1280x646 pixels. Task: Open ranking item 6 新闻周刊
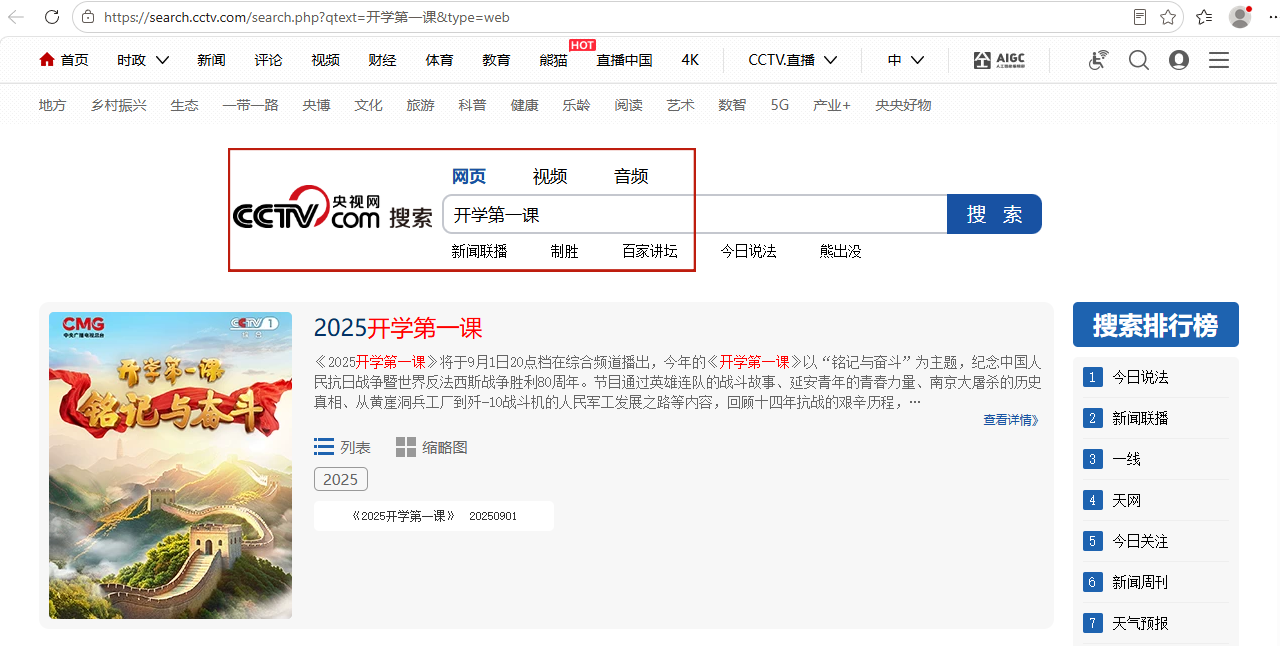pyautogui.click(x=1140, y=582)
